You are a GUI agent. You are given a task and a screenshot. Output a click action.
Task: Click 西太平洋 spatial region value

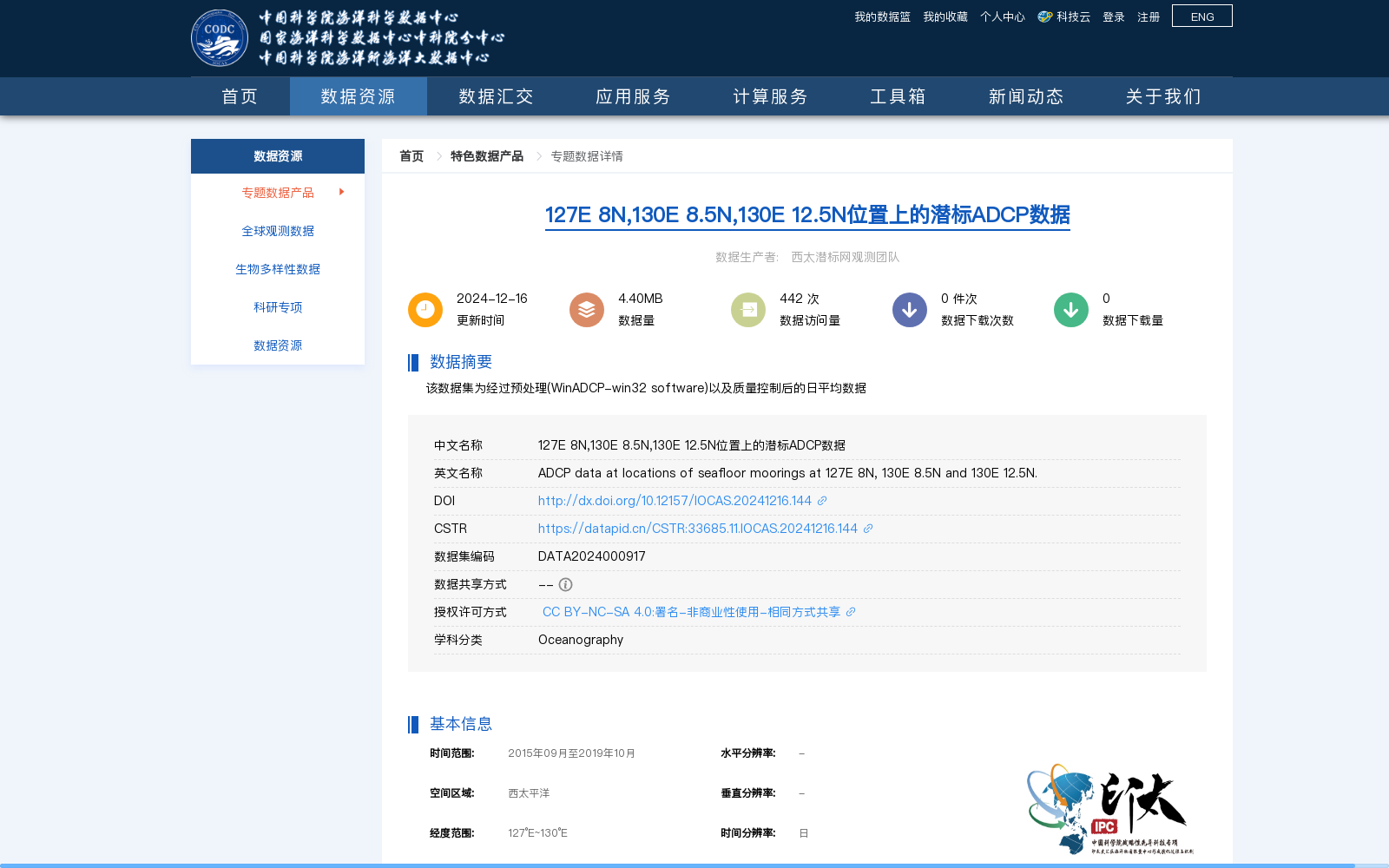tap(529, 793)
